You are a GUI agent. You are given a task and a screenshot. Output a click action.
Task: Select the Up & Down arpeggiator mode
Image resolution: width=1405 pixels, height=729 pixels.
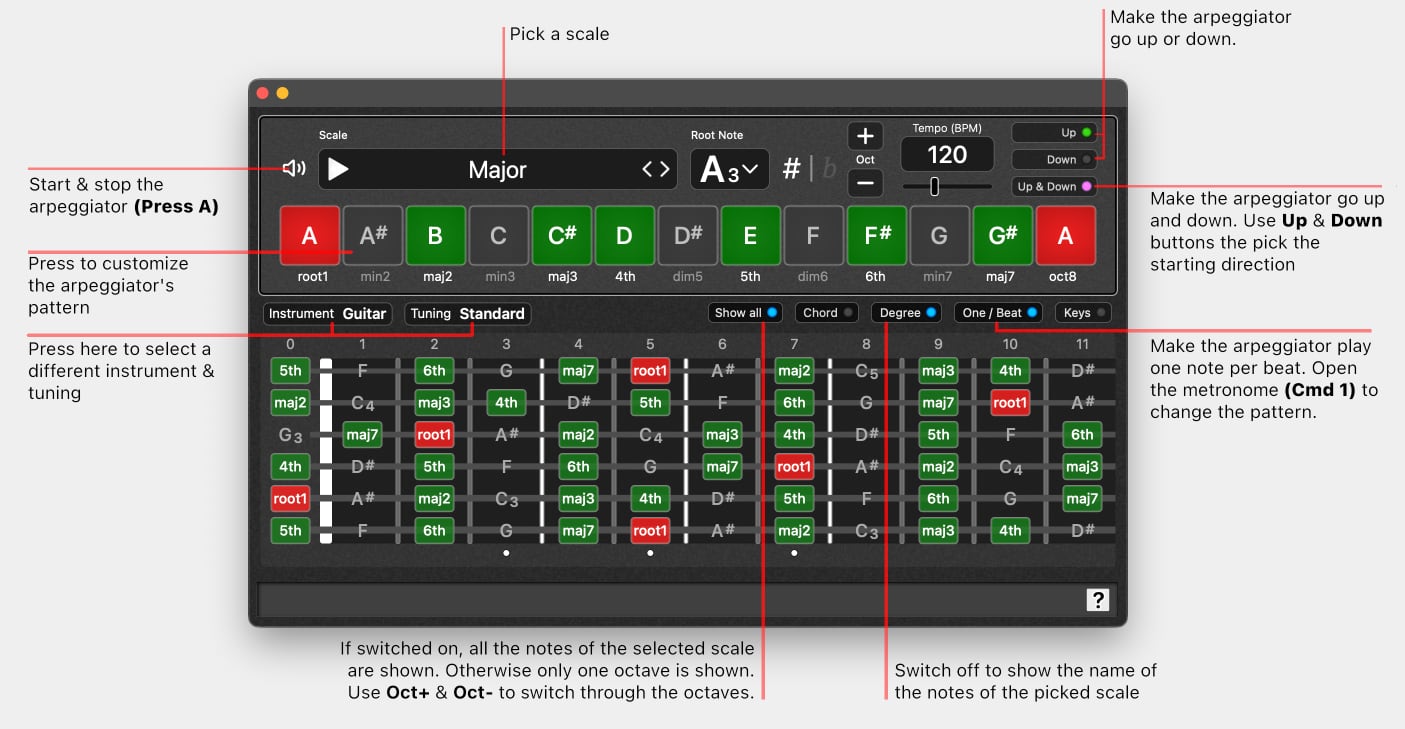tap(1054, 187)
